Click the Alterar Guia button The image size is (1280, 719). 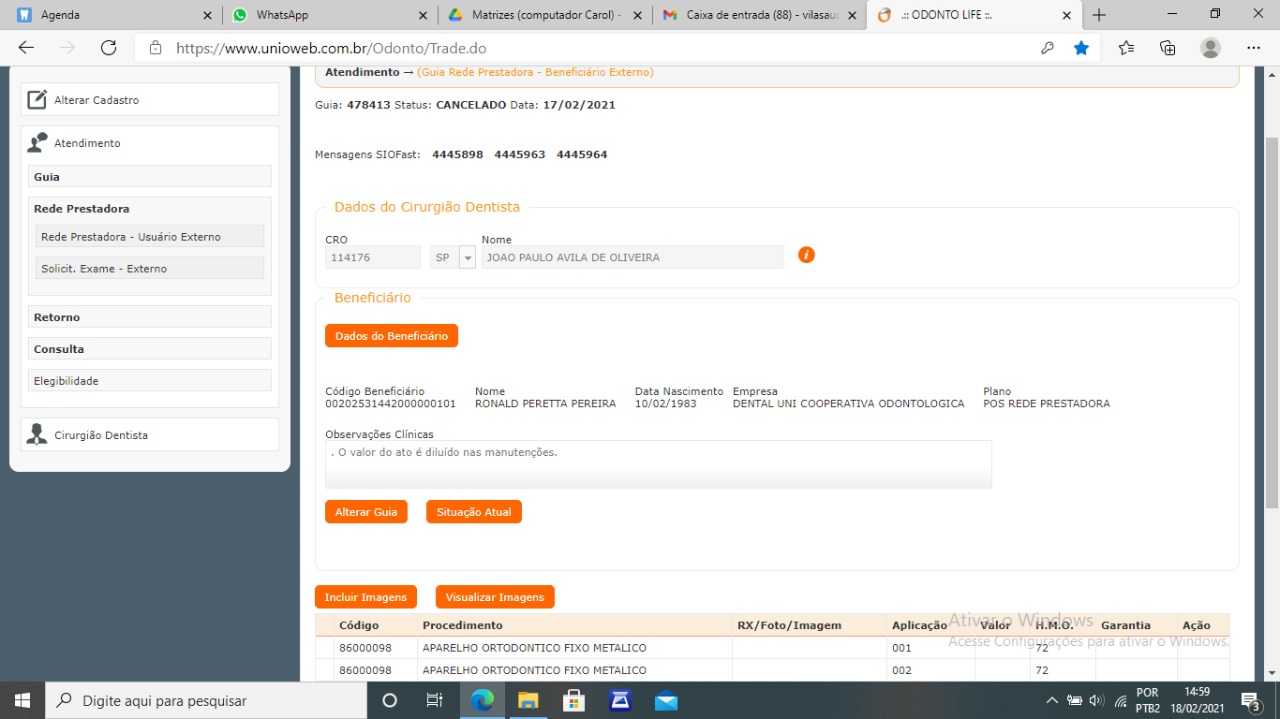pos(366,511)
